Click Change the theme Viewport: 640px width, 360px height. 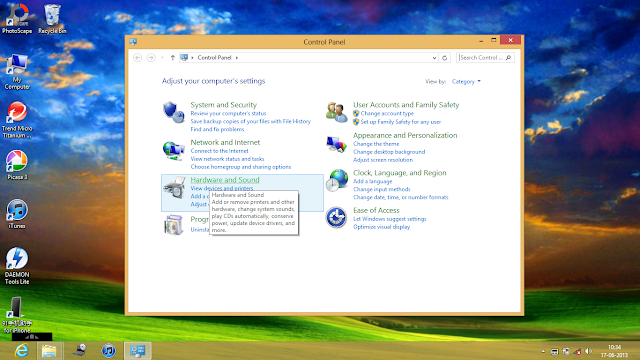[376, 144]
